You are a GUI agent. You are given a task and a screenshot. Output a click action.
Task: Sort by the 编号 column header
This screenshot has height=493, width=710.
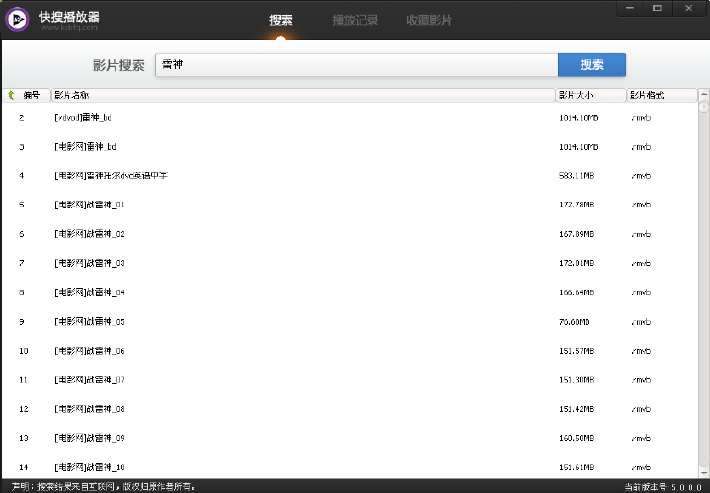(x=27, y=95)
